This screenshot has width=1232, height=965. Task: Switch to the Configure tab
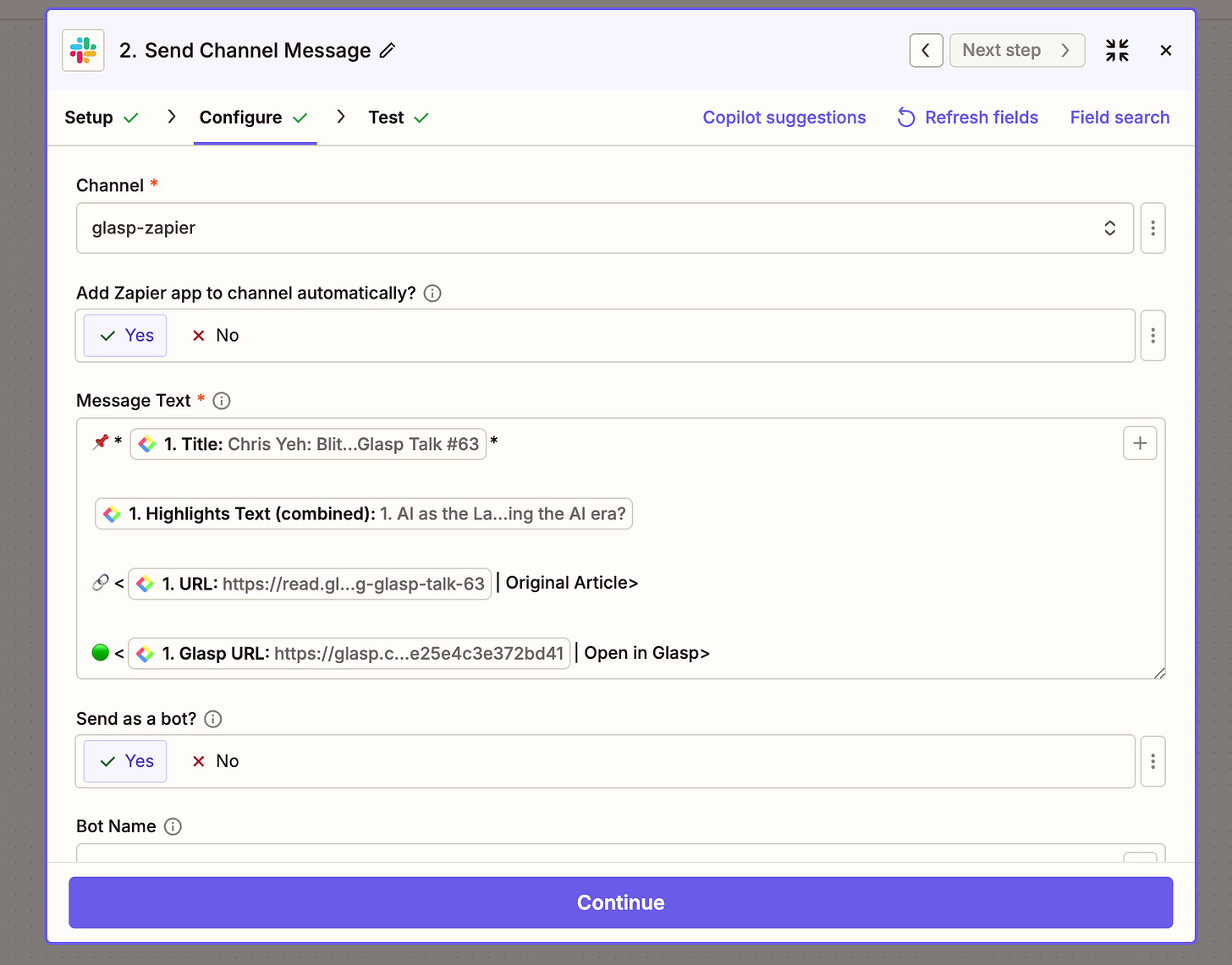coord(253,118)
